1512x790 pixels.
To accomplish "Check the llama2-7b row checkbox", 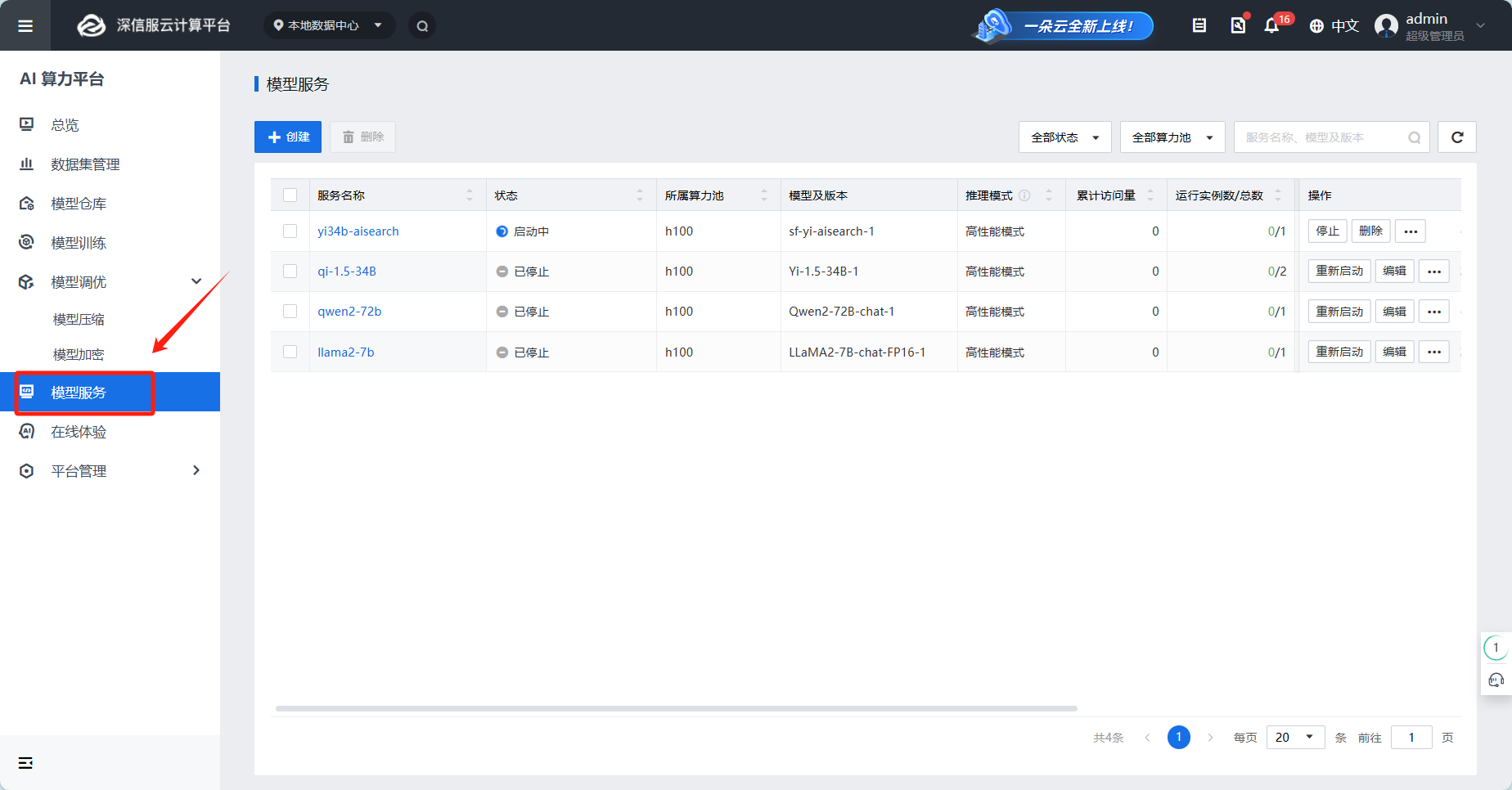I will [290, 352].
